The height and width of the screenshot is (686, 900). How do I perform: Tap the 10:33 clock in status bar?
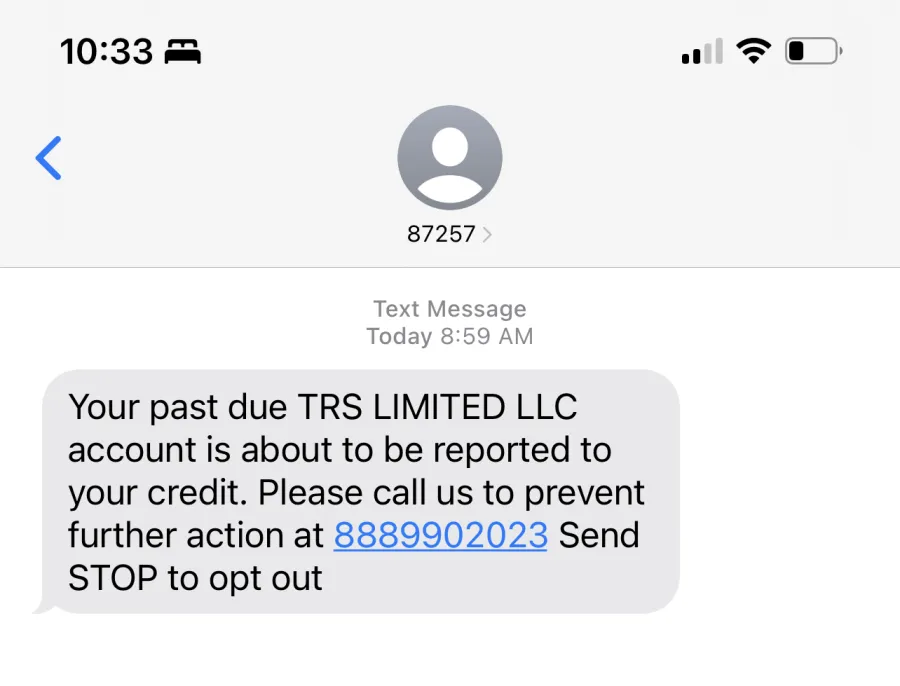(107, 52)
